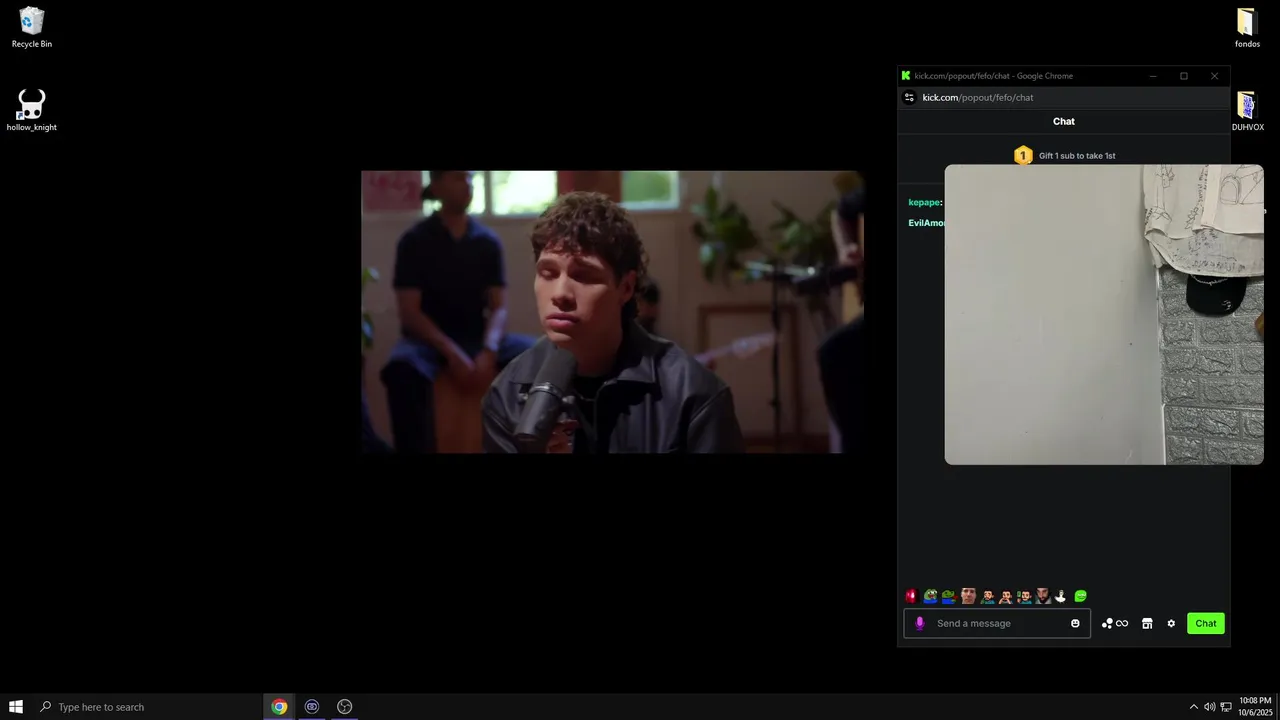Open the purple camera app in taskbar
The image size is (1280, 720).
(x=312, y=707)
